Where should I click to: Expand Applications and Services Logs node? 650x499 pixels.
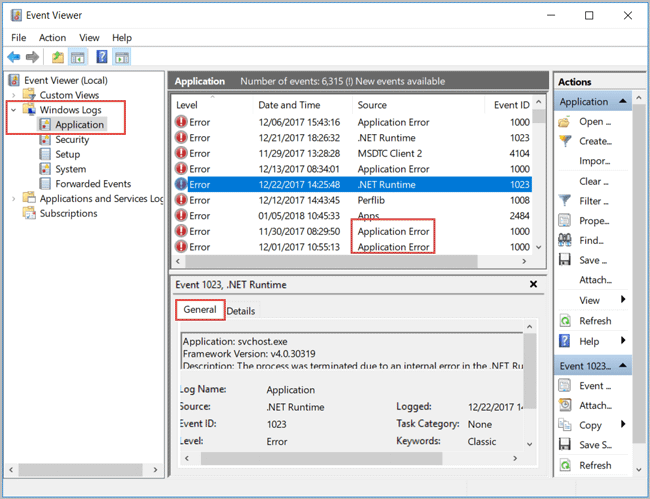(14, 199)
